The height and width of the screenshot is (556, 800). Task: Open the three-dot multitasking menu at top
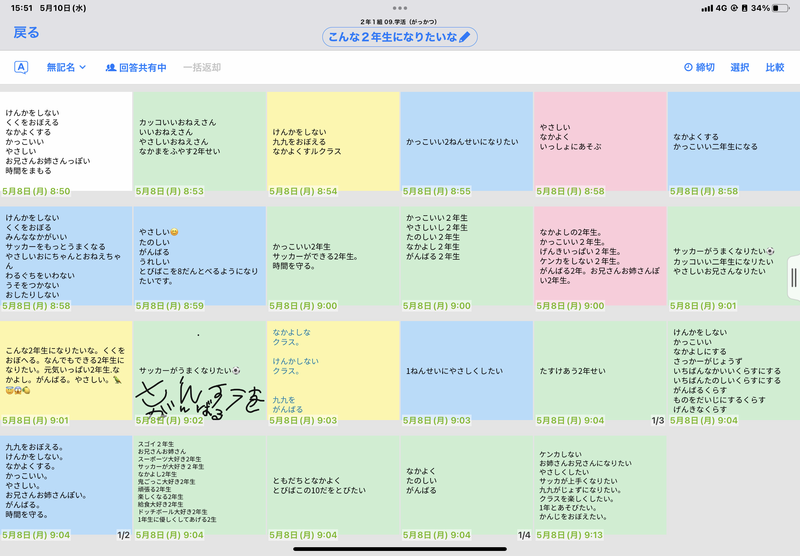coord(400,7)
